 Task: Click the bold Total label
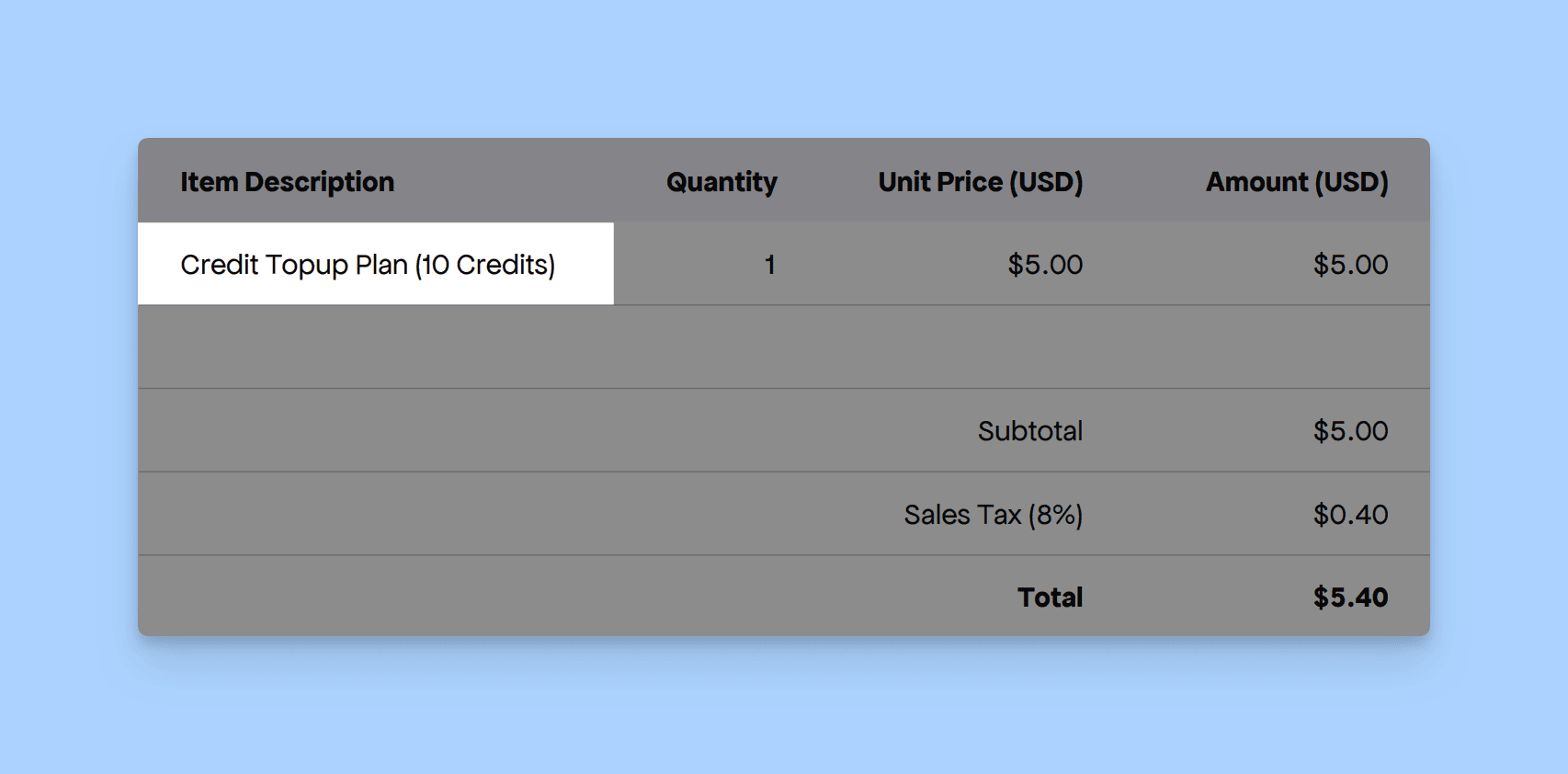coord(1050,598)
